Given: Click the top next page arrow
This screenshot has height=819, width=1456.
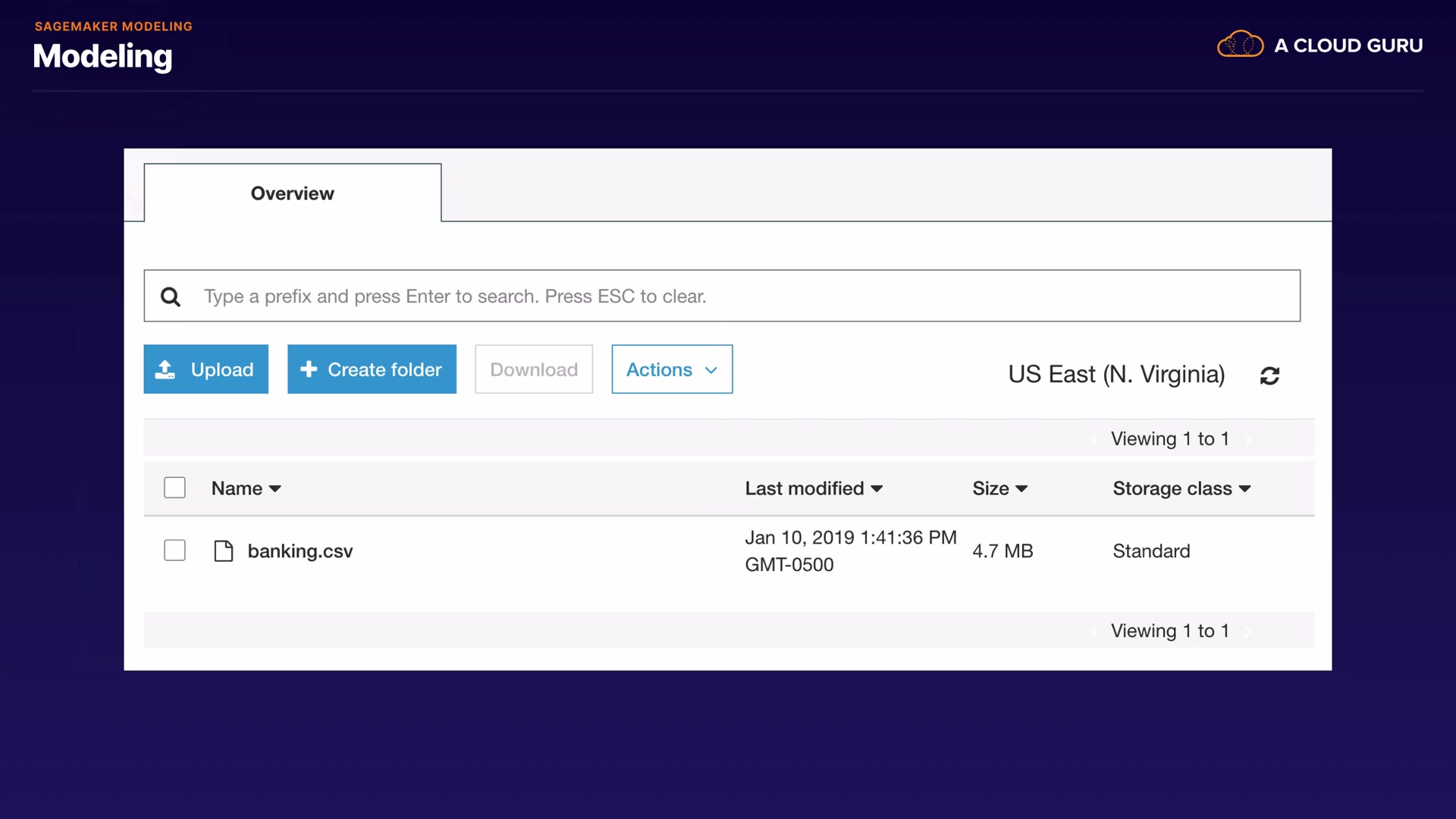Looking at the screenshot, I should [x=1248, y=439].
